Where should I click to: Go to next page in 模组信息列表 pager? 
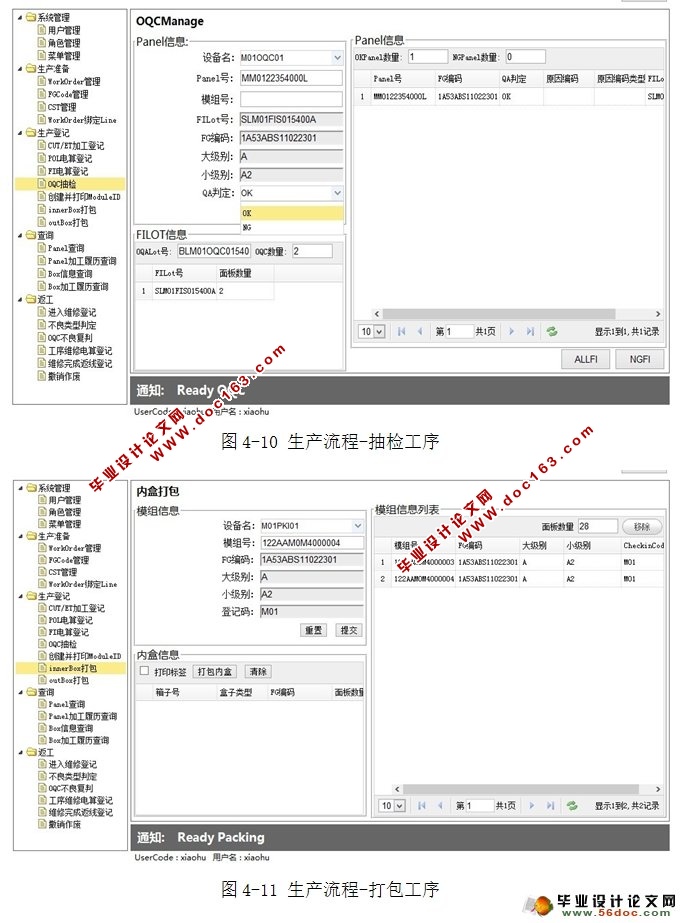point(531,805)
